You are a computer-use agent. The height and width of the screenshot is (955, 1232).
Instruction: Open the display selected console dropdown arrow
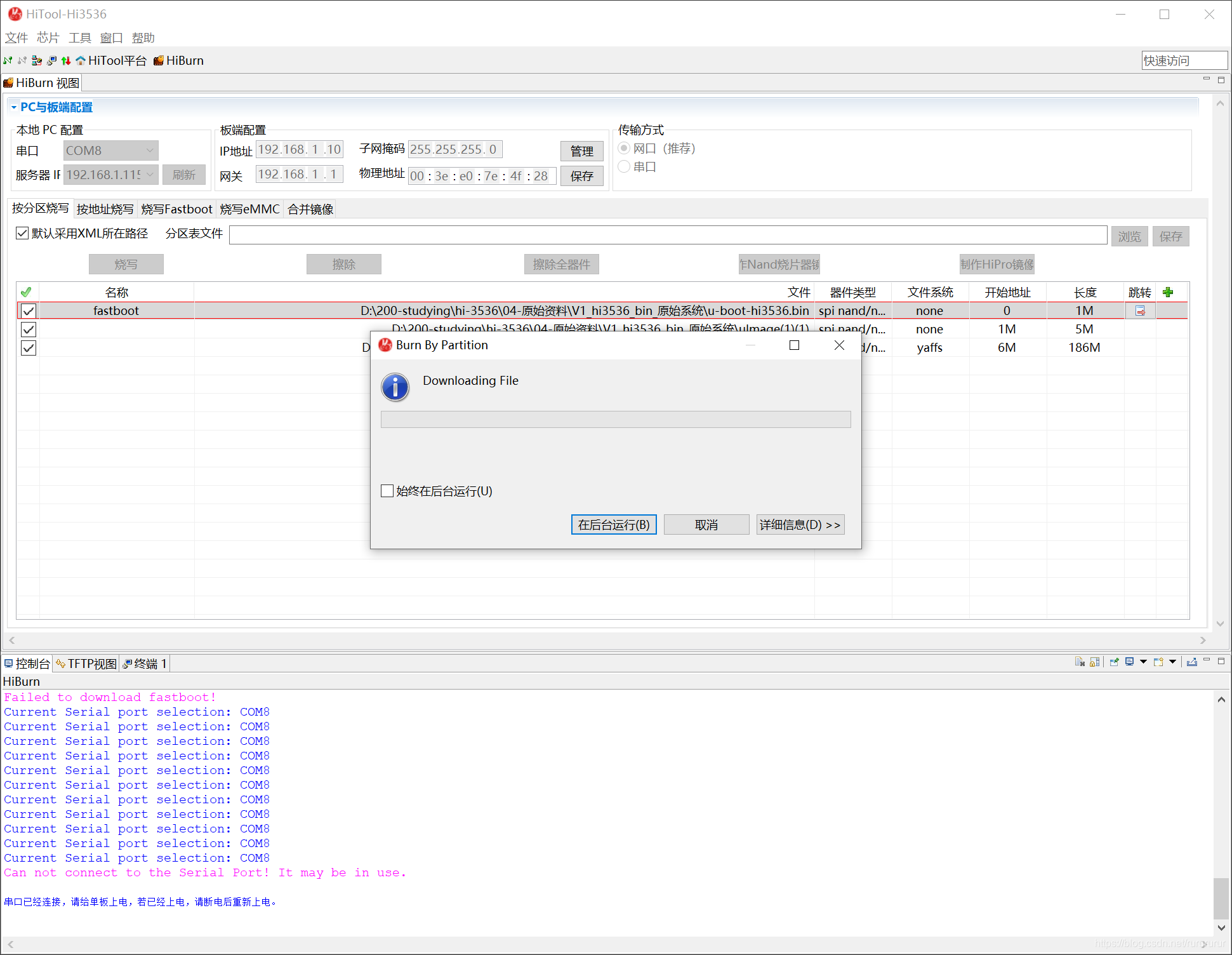1144,662
